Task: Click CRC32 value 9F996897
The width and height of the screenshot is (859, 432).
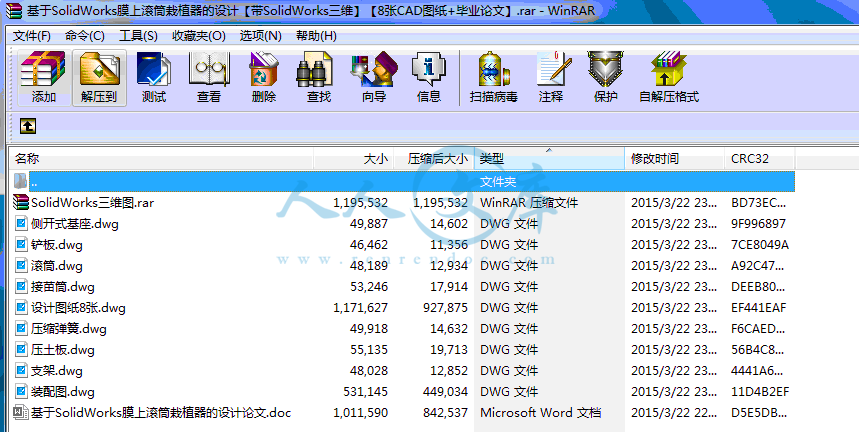Action: coord(758,223)
